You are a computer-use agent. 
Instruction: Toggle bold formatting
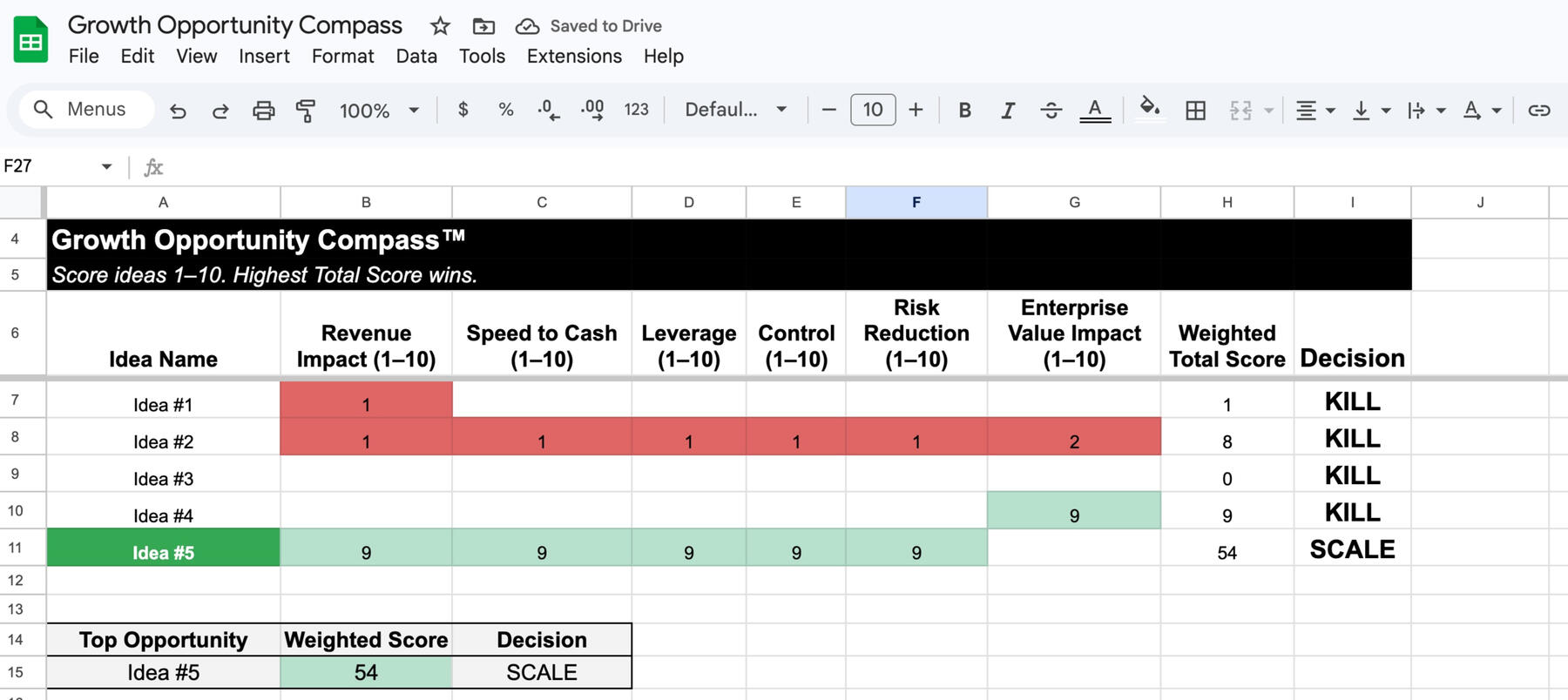(x=964, y=111)
